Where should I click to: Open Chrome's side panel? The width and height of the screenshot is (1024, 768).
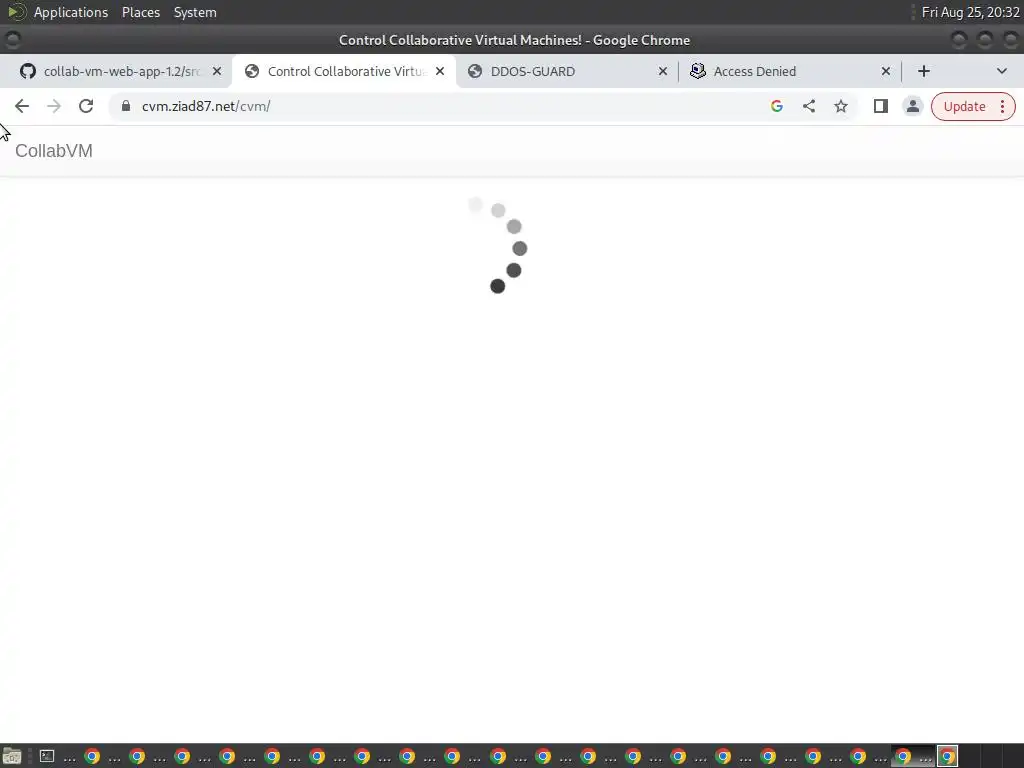tap(880, 106)
